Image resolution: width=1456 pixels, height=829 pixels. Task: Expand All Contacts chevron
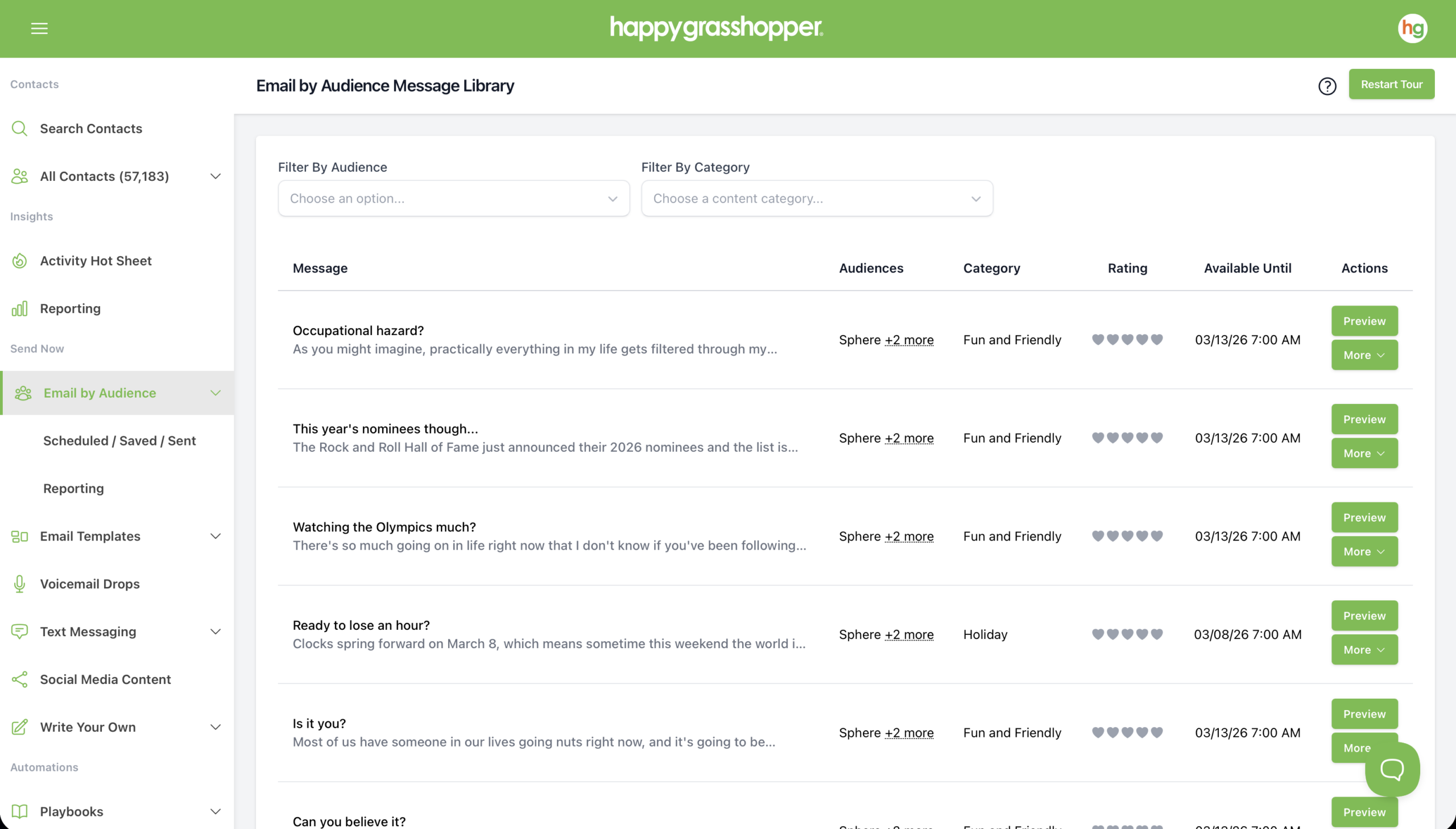[215, 176]
